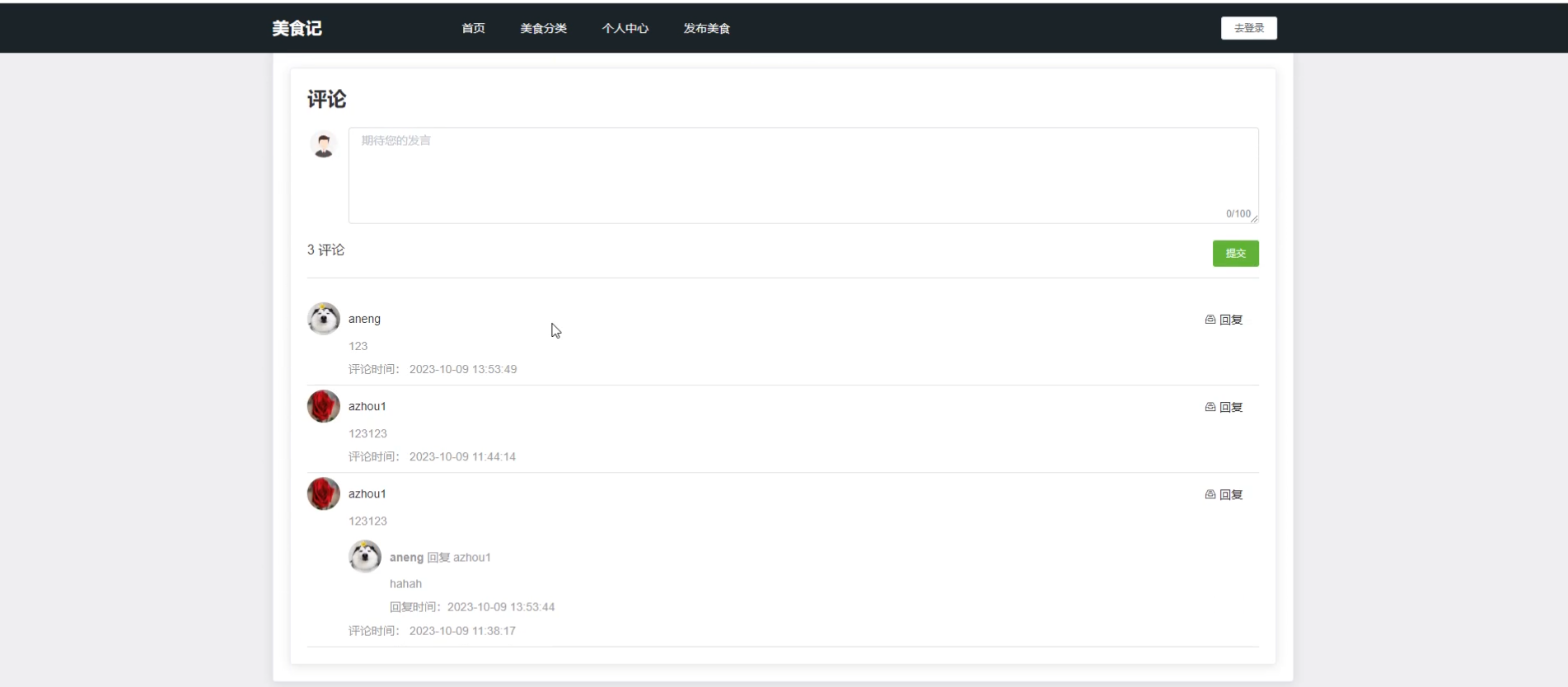
Task: Click comment text 123 by aneng
Action: click(358, 346)
